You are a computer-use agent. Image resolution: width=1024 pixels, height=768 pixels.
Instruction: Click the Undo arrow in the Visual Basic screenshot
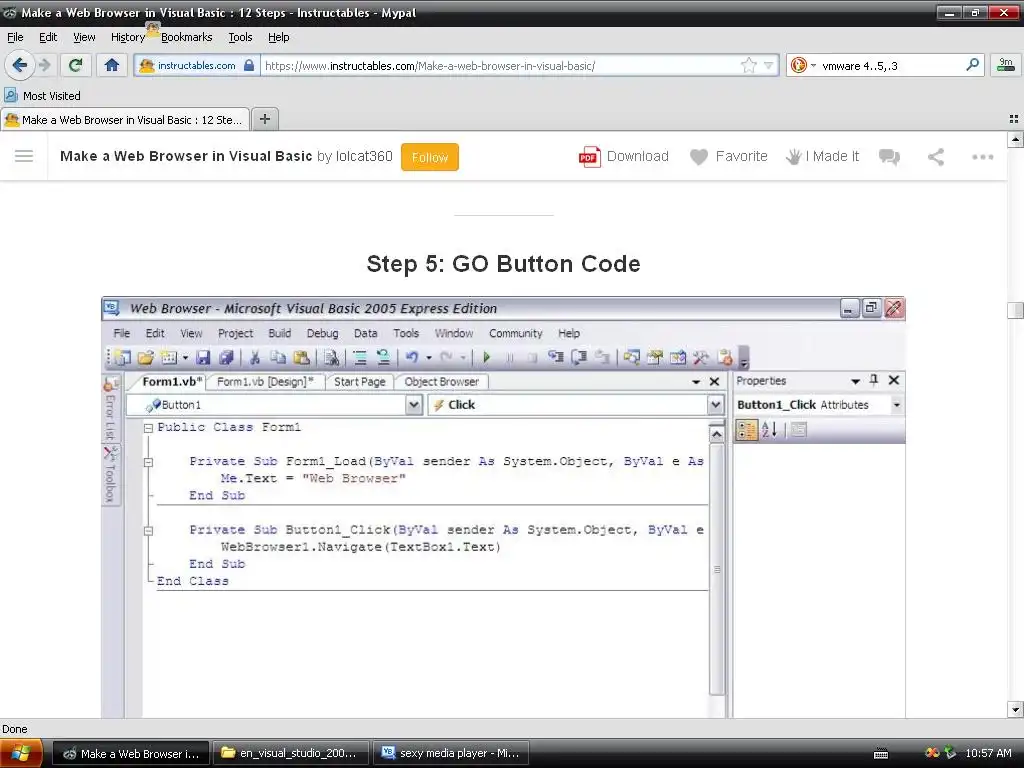(x=411, y=357)
